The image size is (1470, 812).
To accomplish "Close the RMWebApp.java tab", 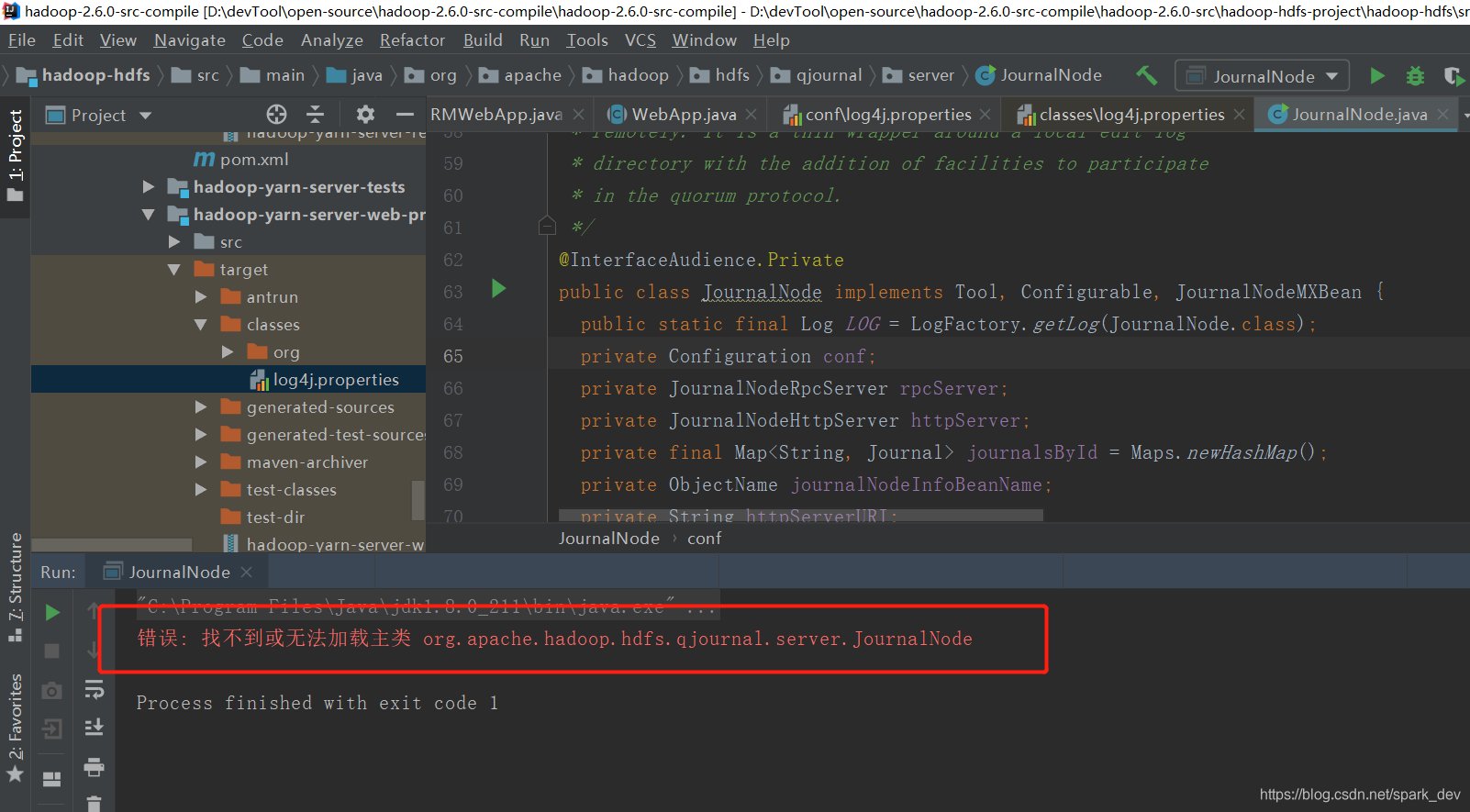I will tap(578, 114).
